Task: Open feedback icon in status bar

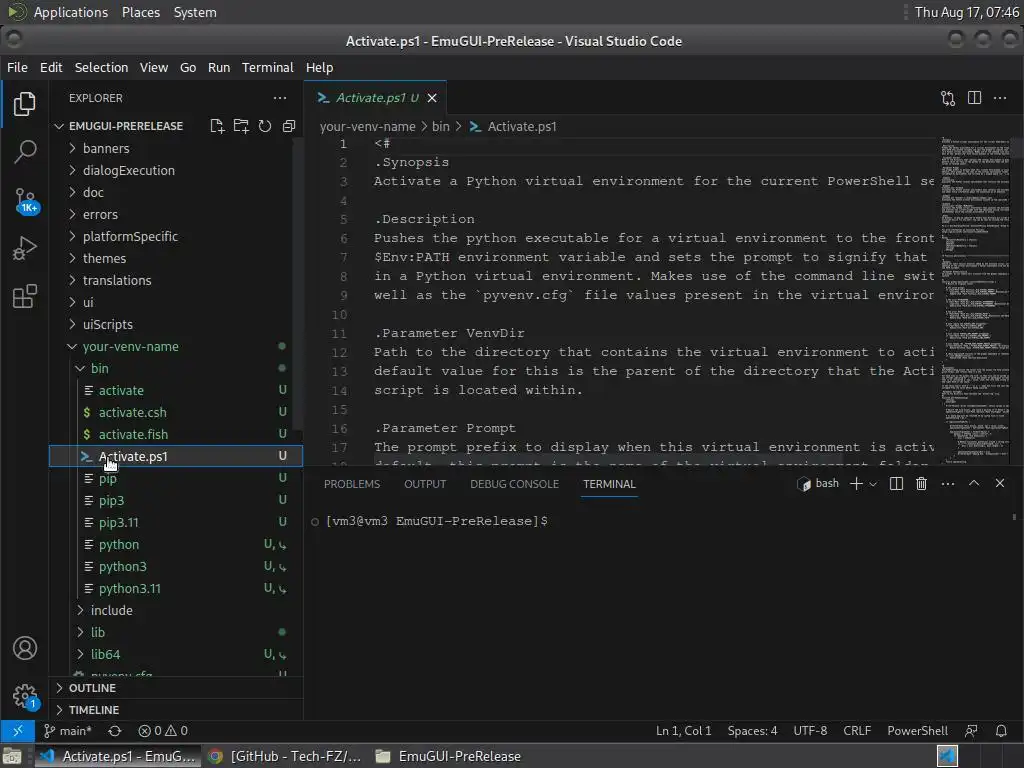Action: tap(971, 731)
